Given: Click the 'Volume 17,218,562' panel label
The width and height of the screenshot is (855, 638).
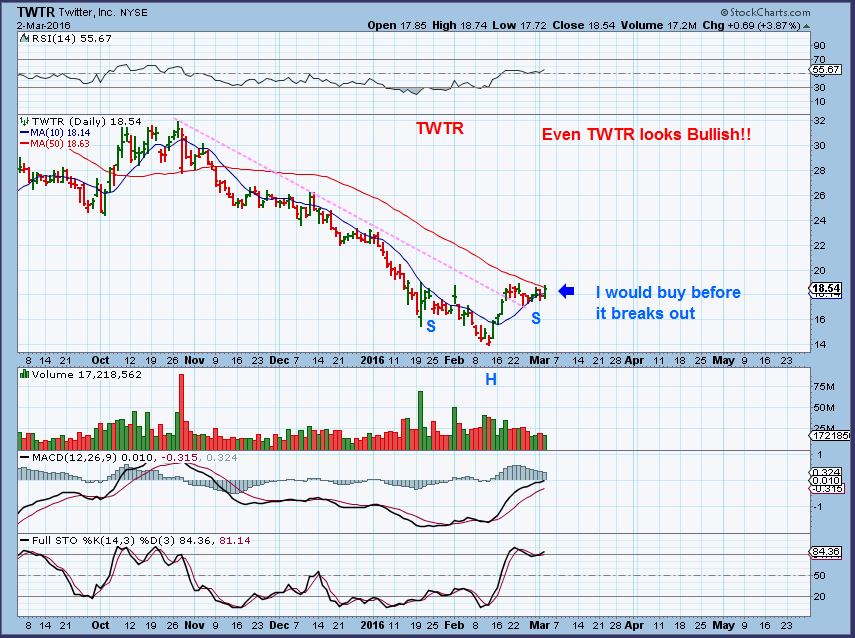Looking at the screenshot, I should click(86, 375).
